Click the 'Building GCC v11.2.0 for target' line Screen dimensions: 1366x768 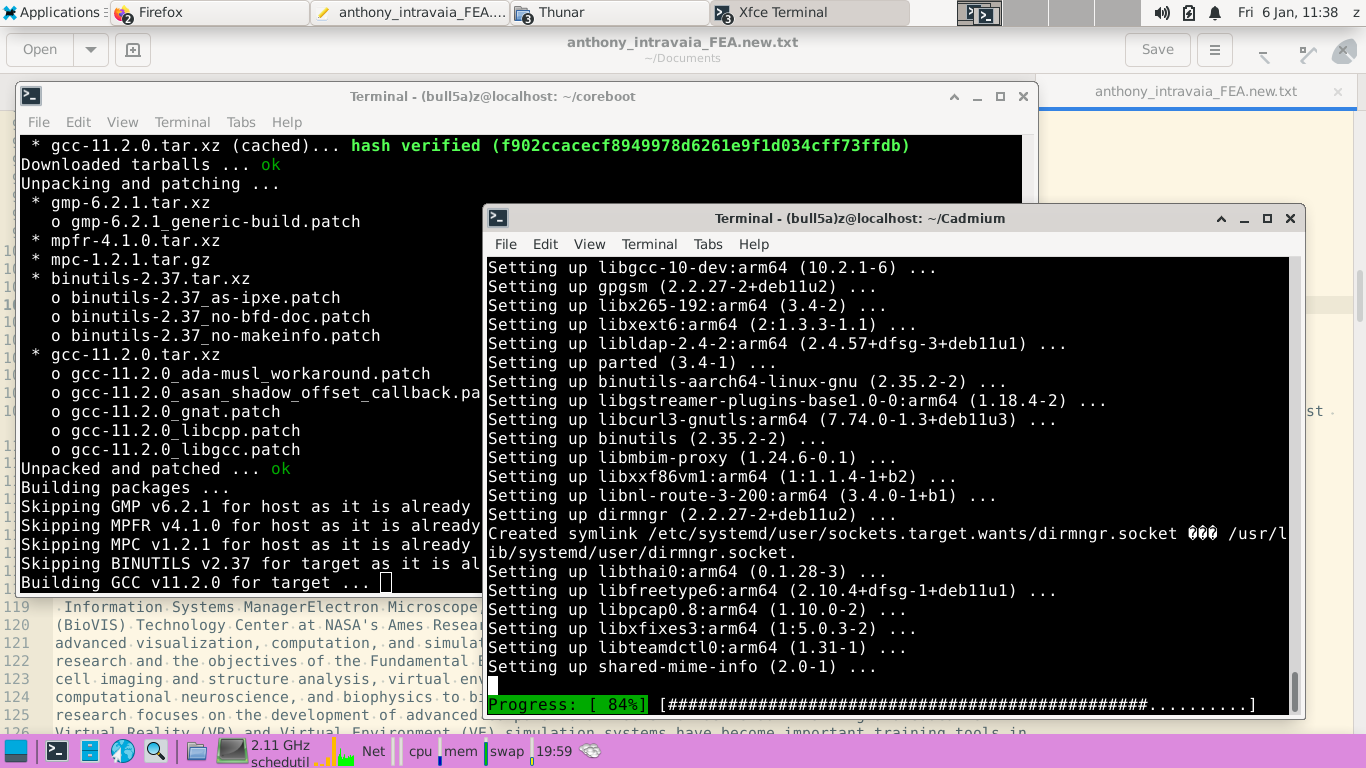pyautogui.click(x=196, y=583)
